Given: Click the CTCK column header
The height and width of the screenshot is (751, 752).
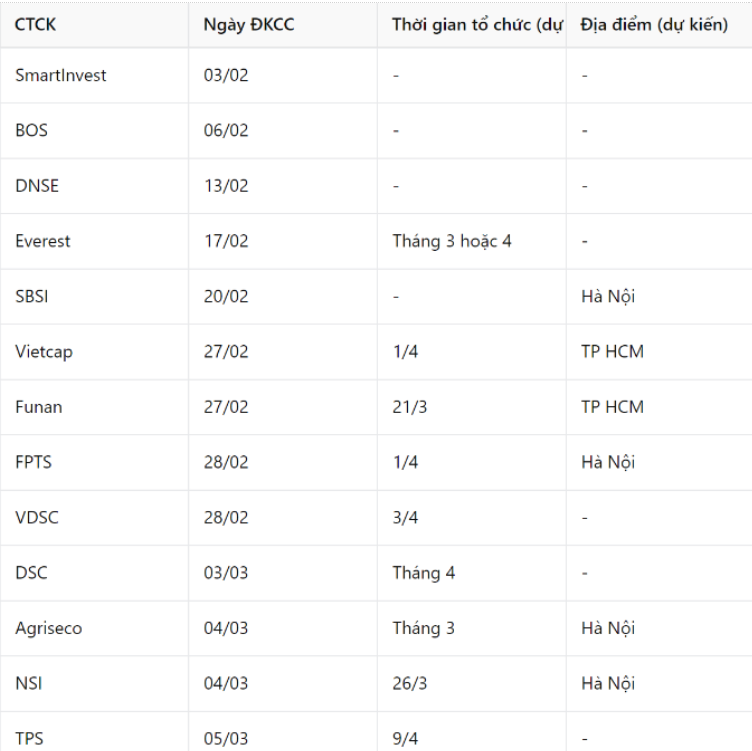Looking at the screenshot, I should (94, 25).
